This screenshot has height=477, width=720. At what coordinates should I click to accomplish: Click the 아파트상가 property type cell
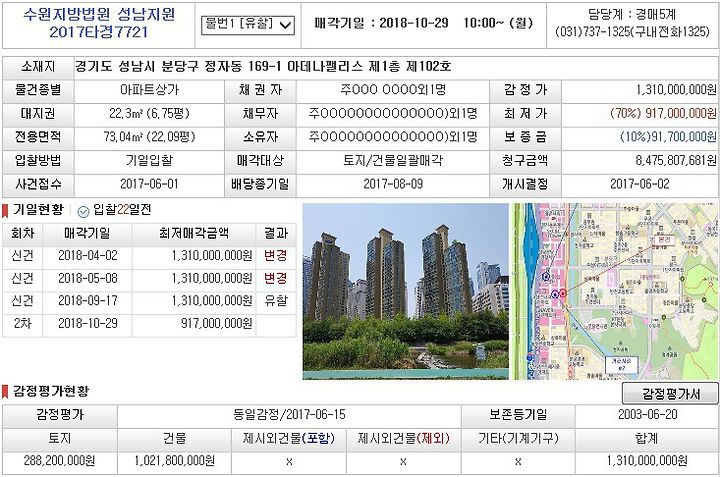(x=149, y=90)
